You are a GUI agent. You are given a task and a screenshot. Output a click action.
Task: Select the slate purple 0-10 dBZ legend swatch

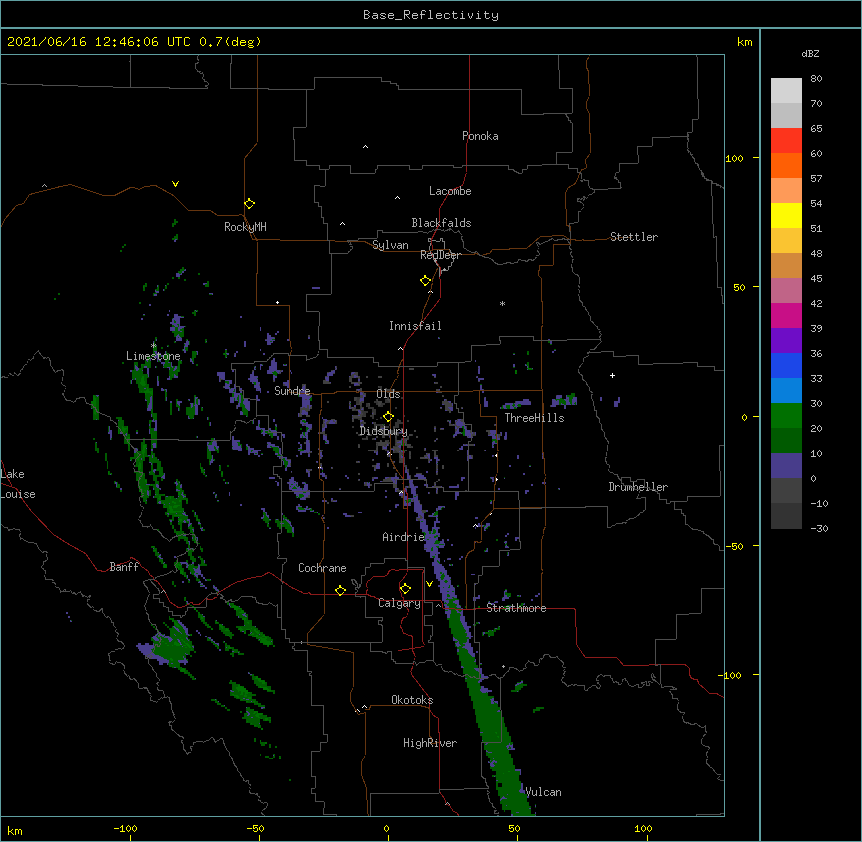click(786, 466)
